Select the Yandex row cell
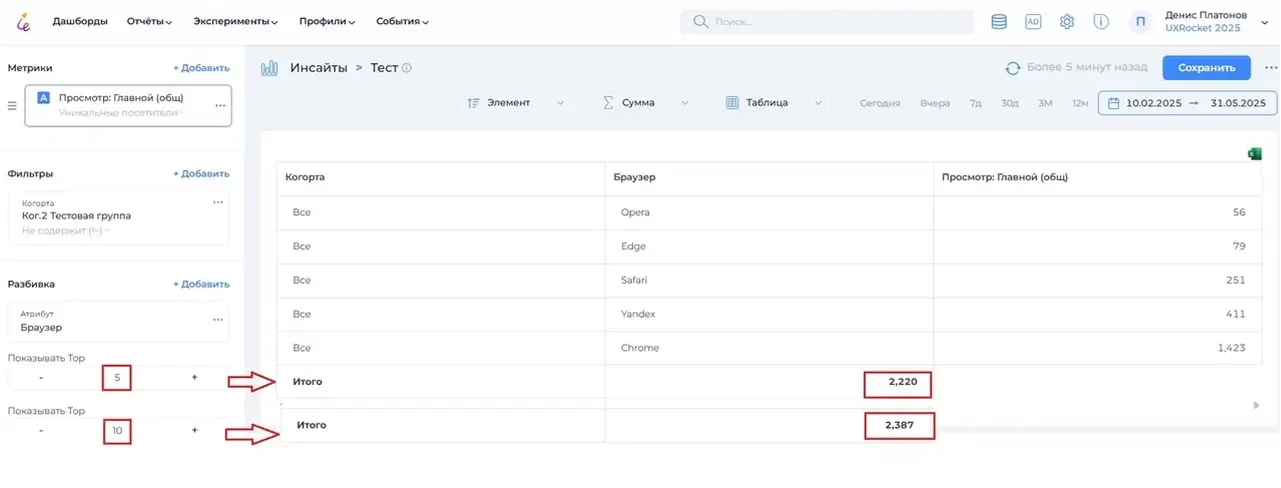The image size is (1281, 488). [769, 314]
